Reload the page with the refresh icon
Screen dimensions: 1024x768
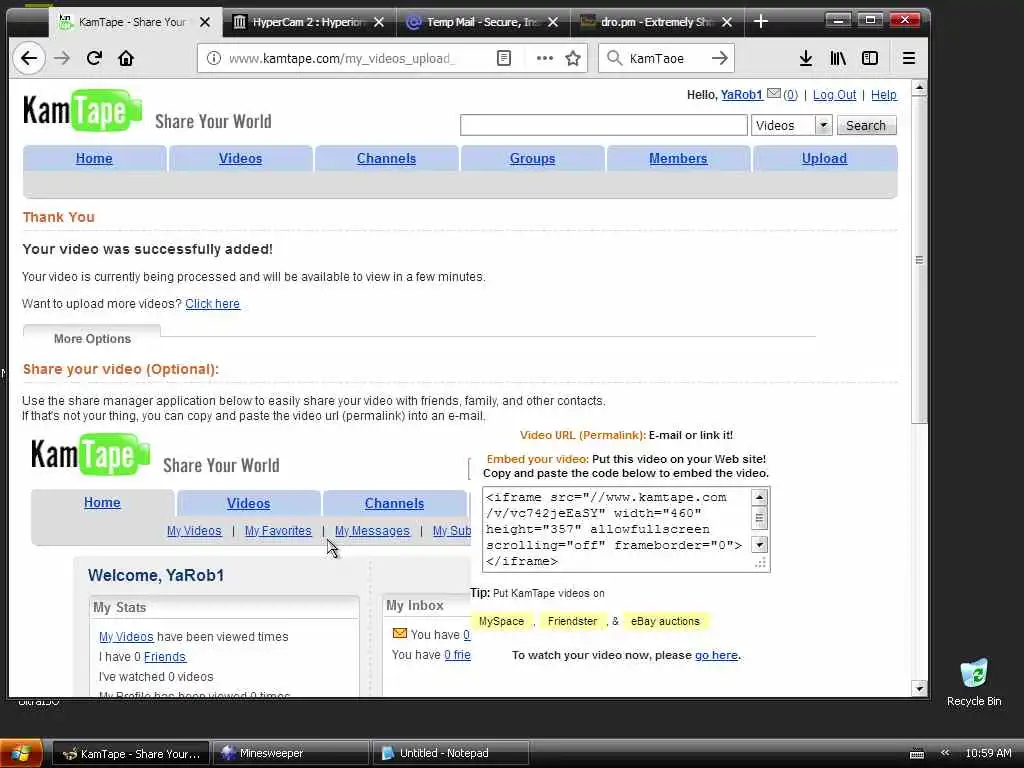tap(94, 59)
